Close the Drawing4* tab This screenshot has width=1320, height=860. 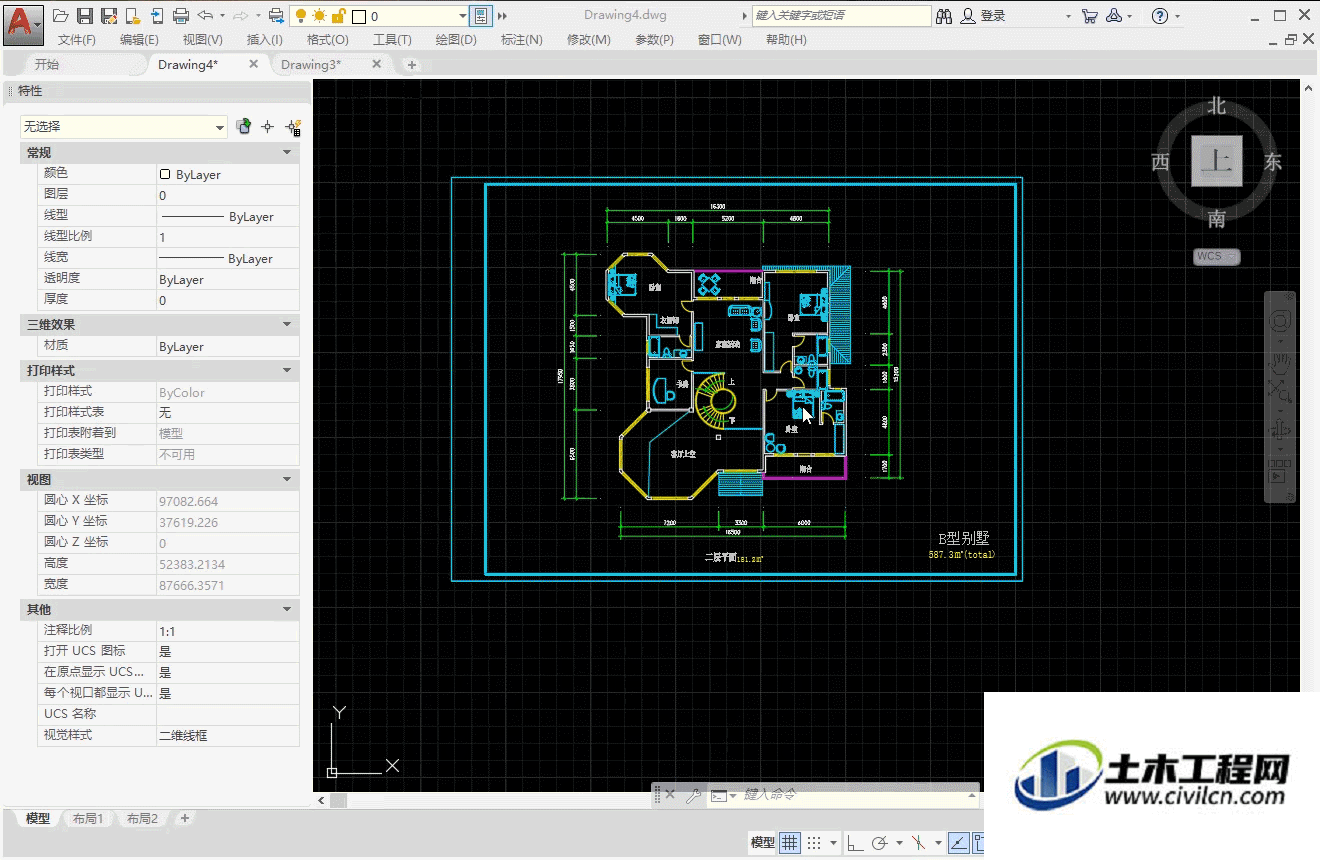(x=253, y=64)
